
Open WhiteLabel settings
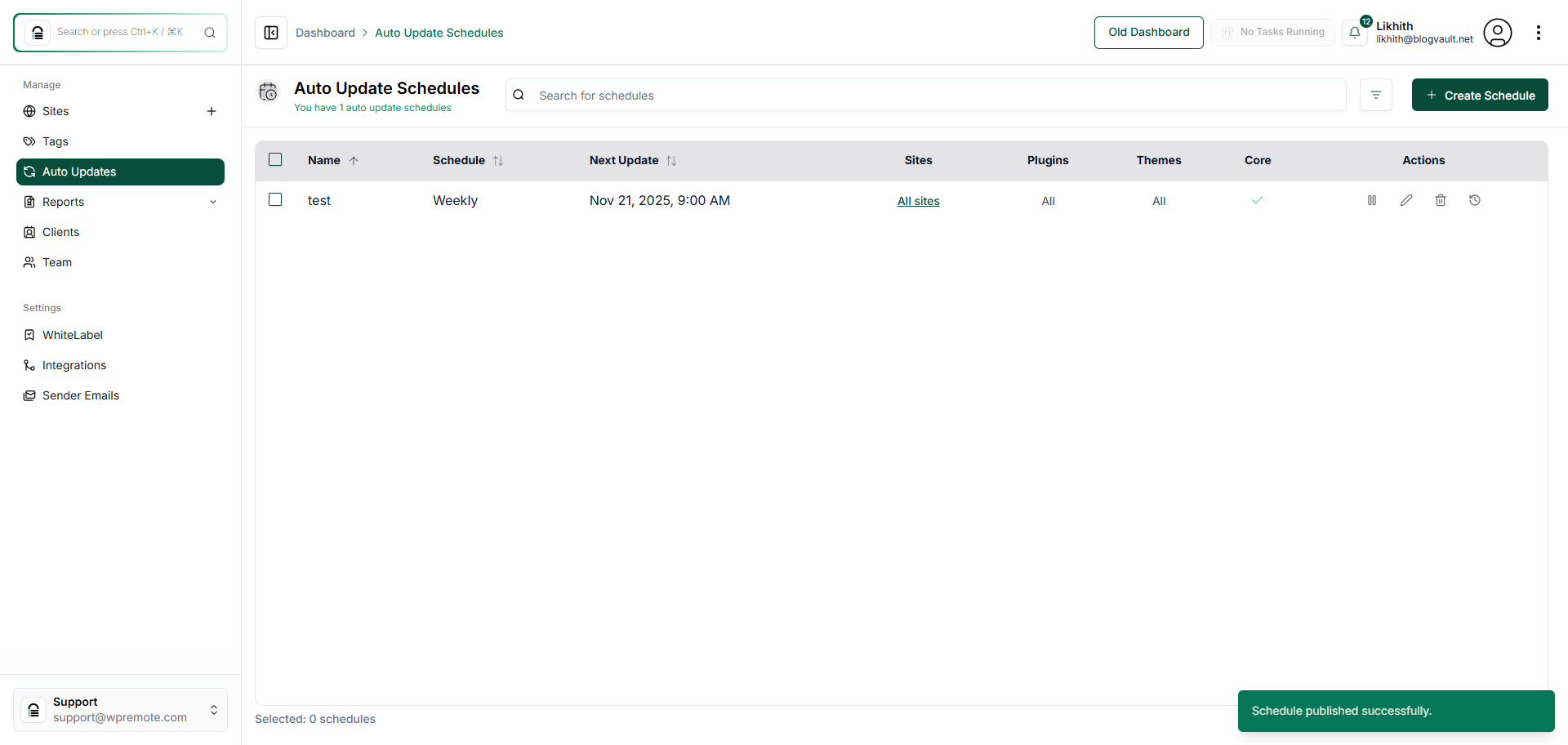tap(120, 335)
